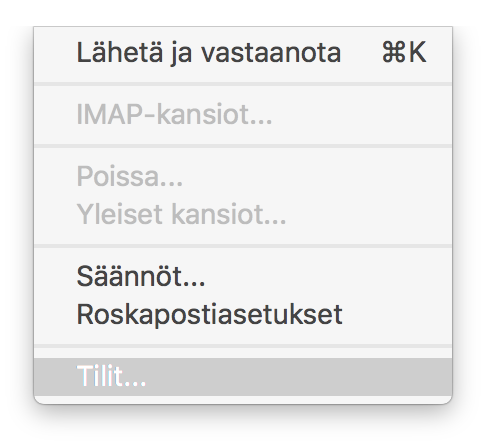Choose Säännöt... to manage rules

coord(243,276)
